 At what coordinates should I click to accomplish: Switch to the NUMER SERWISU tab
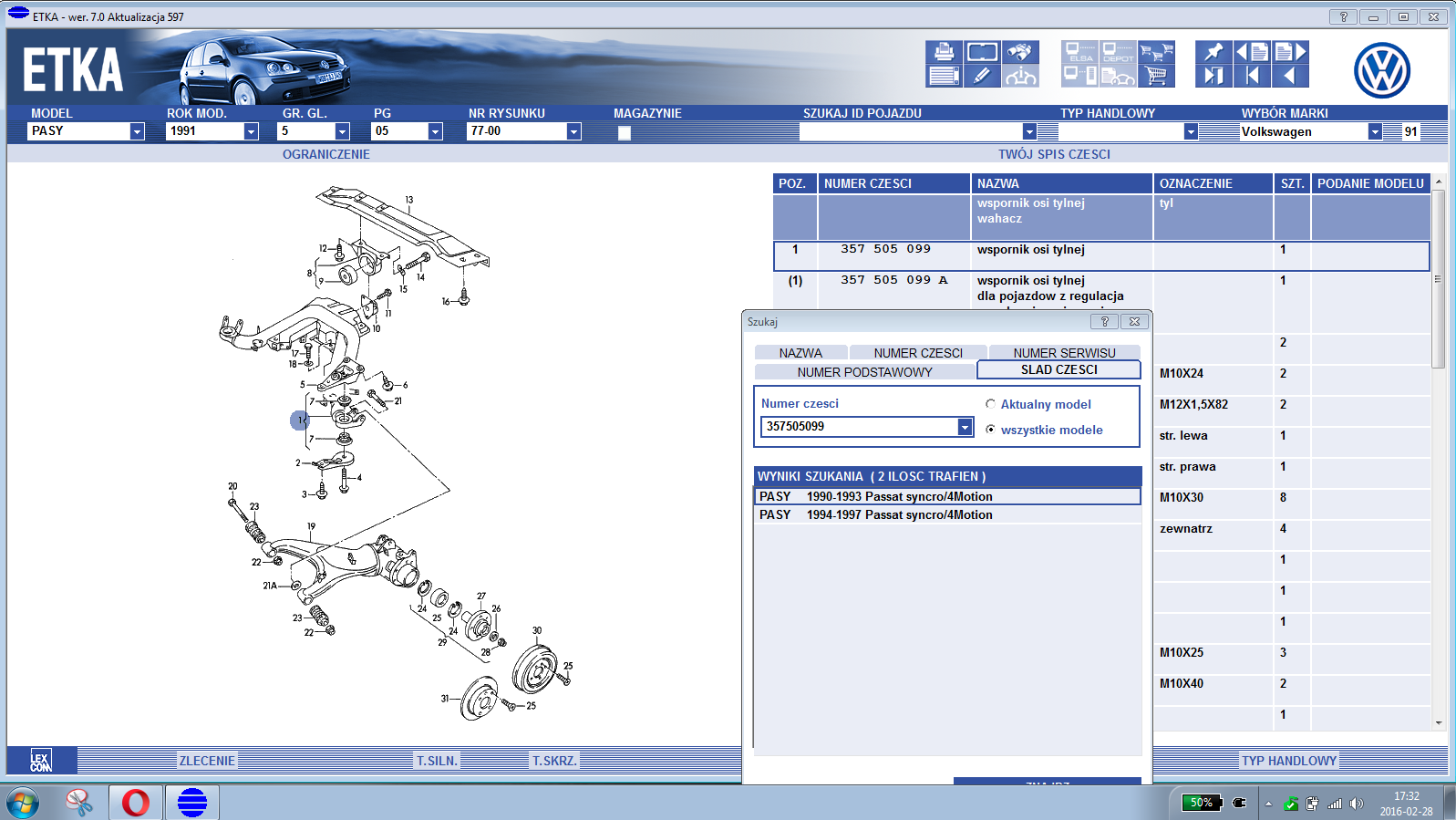[1064, 353]
